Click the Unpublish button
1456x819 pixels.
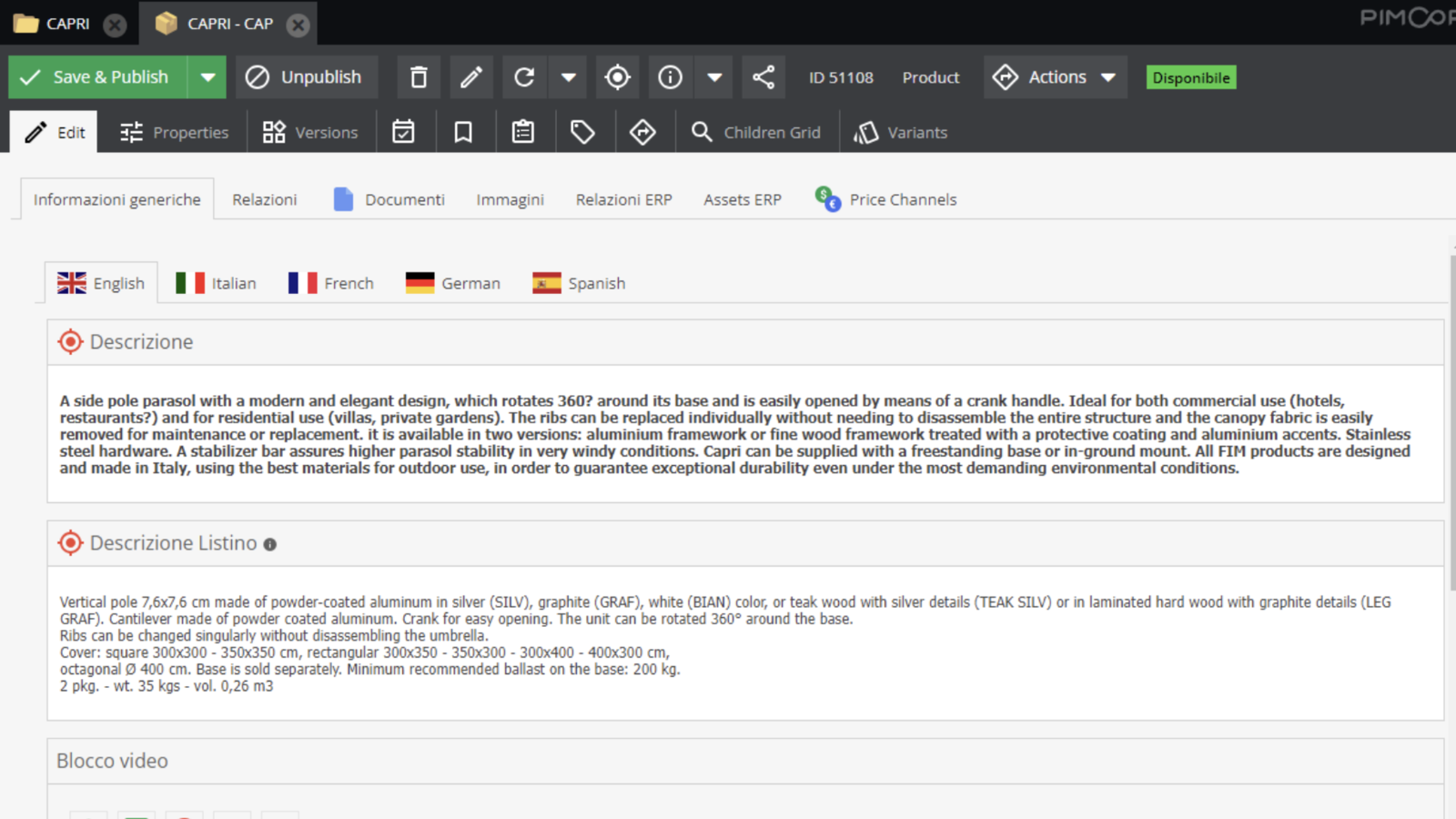[x=307, y=77]
